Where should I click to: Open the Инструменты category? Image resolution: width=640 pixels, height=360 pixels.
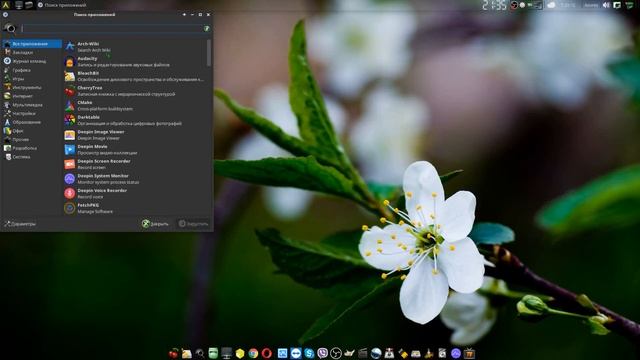click(32, 87)
